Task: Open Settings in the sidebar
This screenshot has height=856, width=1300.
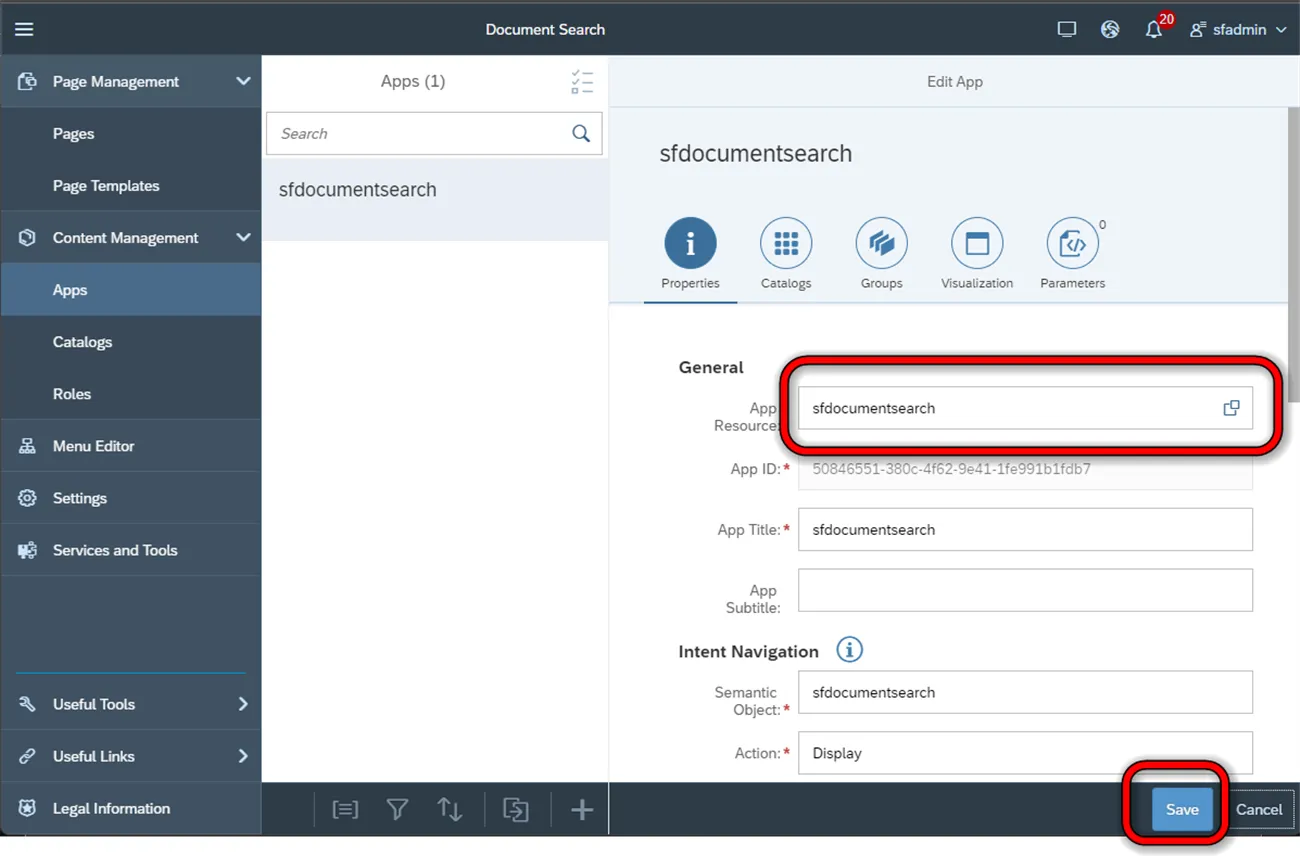Action: point(131,497)
